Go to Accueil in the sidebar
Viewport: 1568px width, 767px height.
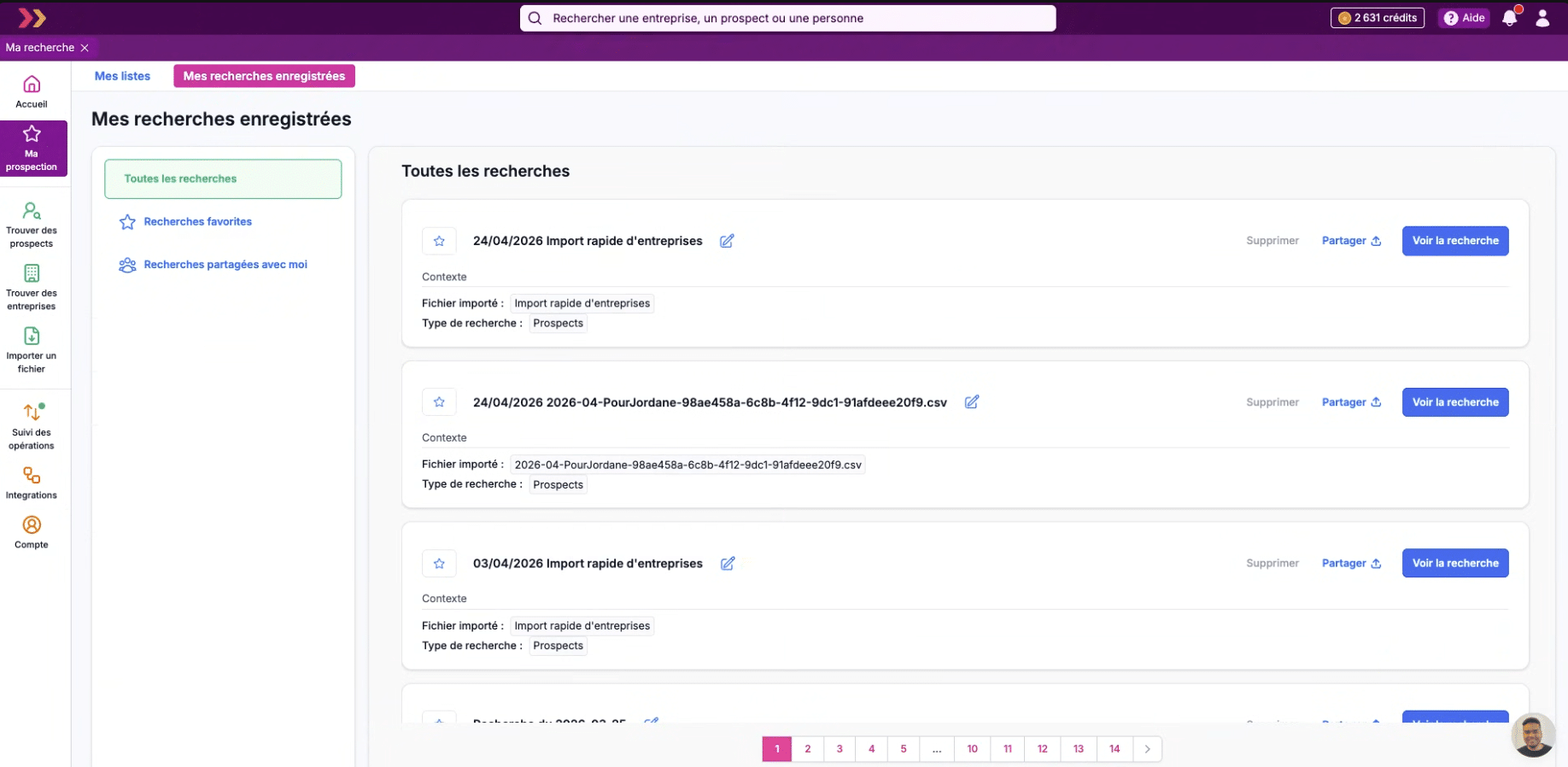tap(32, 92)
